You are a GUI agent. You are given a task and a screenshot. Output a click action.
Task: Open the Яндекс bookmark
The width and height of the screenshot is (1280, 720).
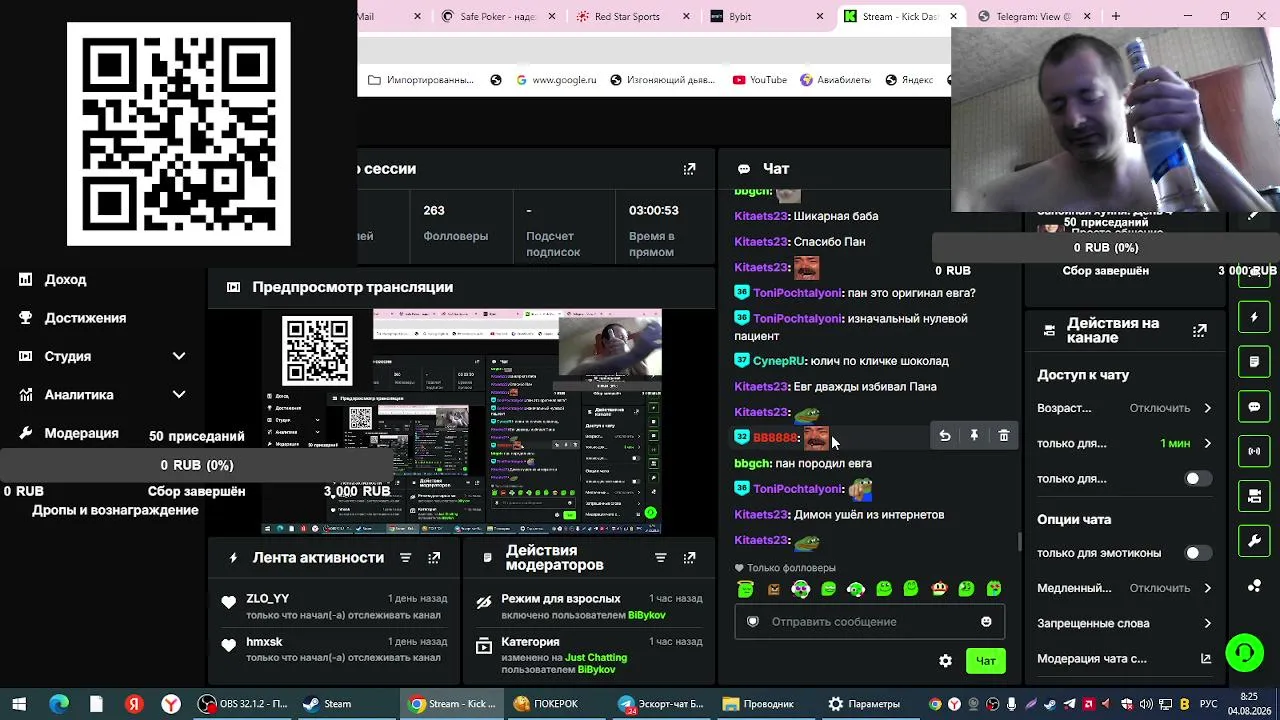(908, 80)
